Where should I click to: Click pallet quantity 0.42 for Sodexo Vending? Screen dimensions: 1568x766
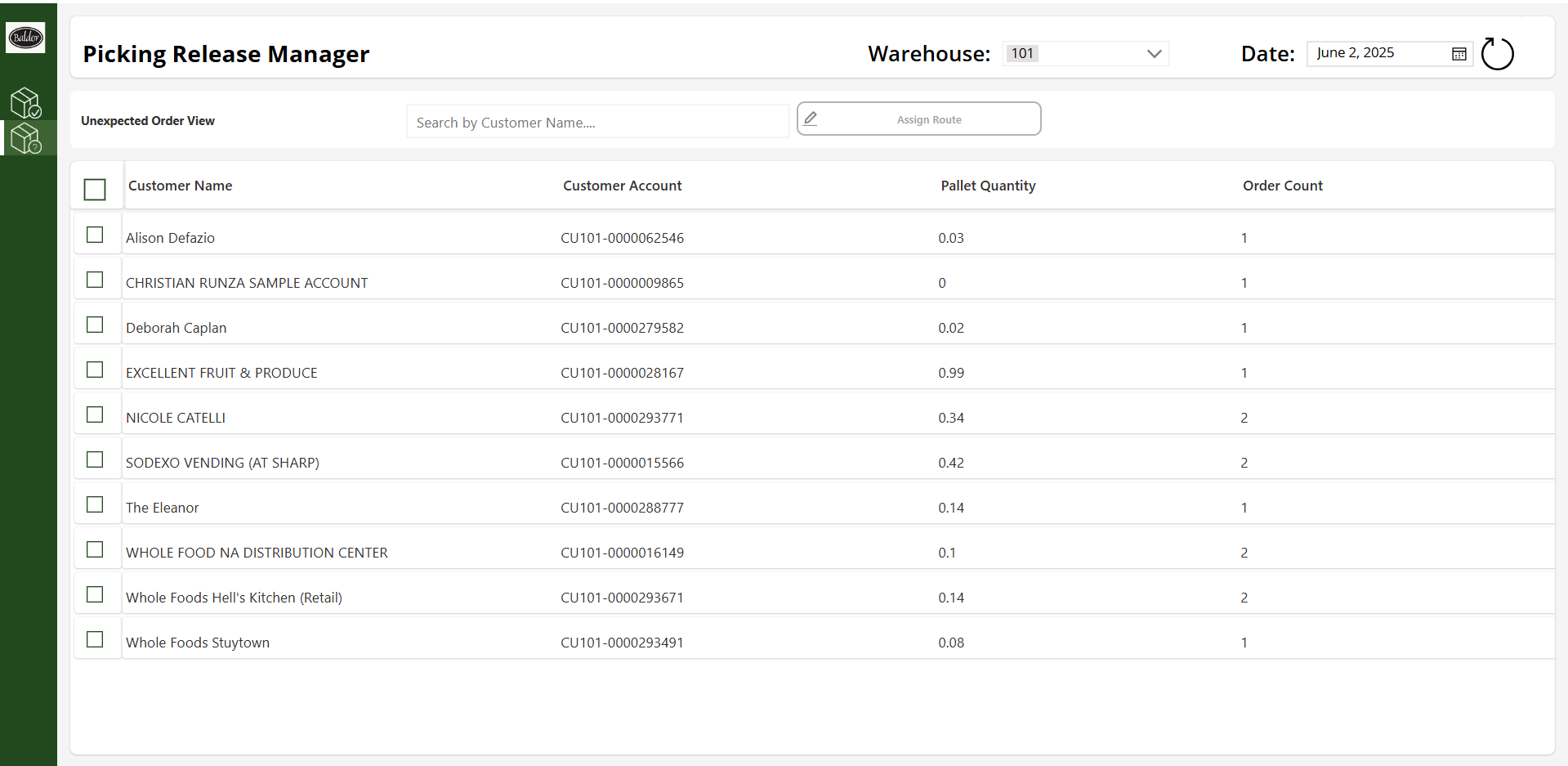pos(951,463)
